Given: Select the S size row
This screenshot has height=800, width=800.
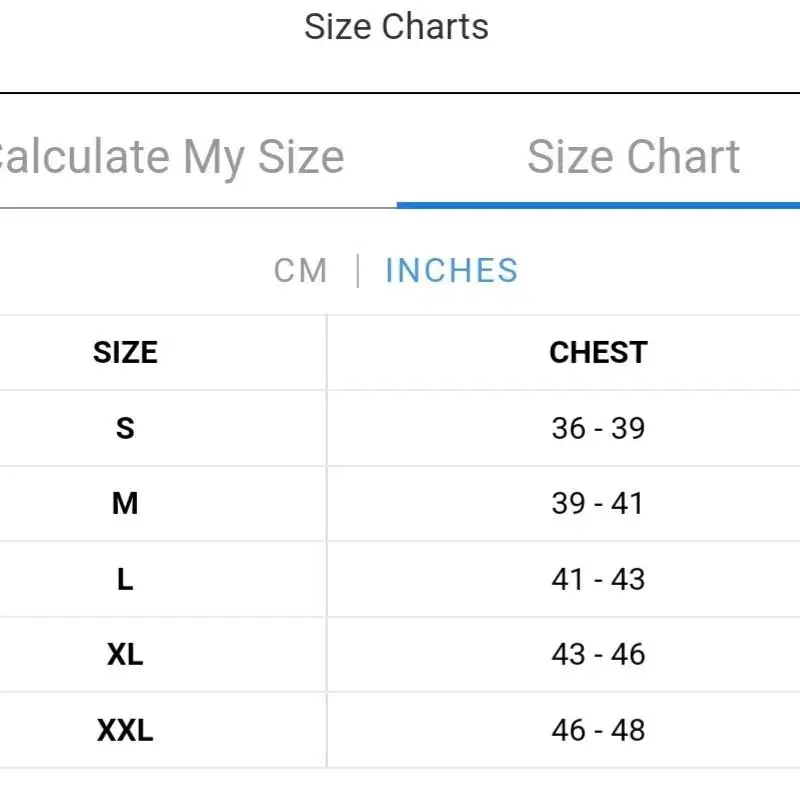Looking at the screenshot, I should [x=400, y=428].
